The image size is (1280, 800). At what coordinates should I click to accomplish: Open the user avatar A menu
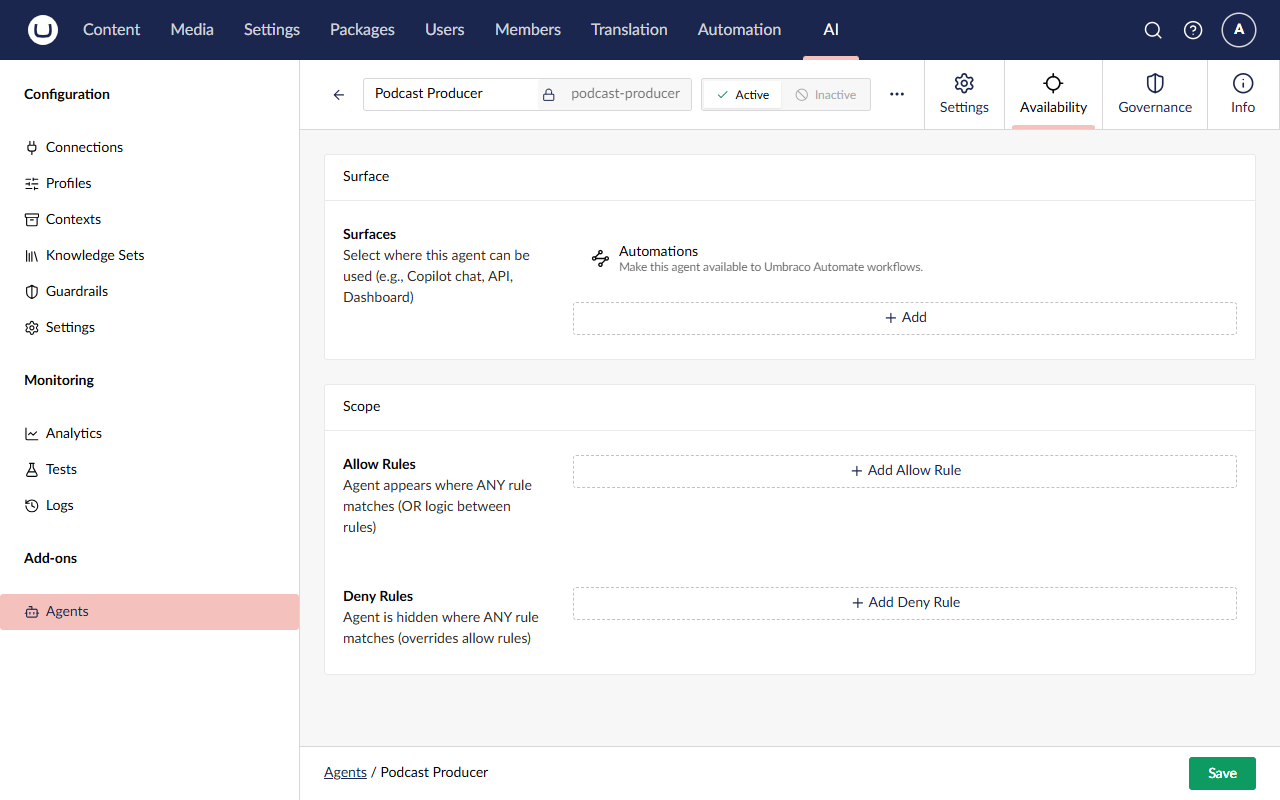1239,30
